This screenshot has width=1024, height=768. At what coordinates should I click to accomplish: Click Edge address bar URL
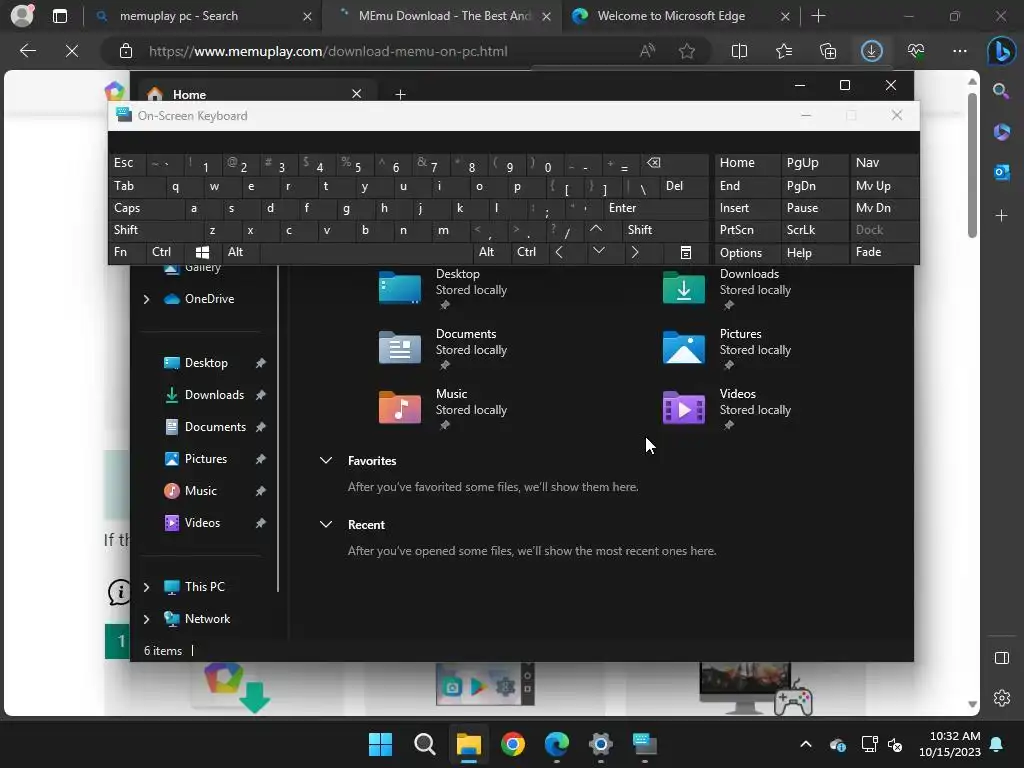coord(327,51)
